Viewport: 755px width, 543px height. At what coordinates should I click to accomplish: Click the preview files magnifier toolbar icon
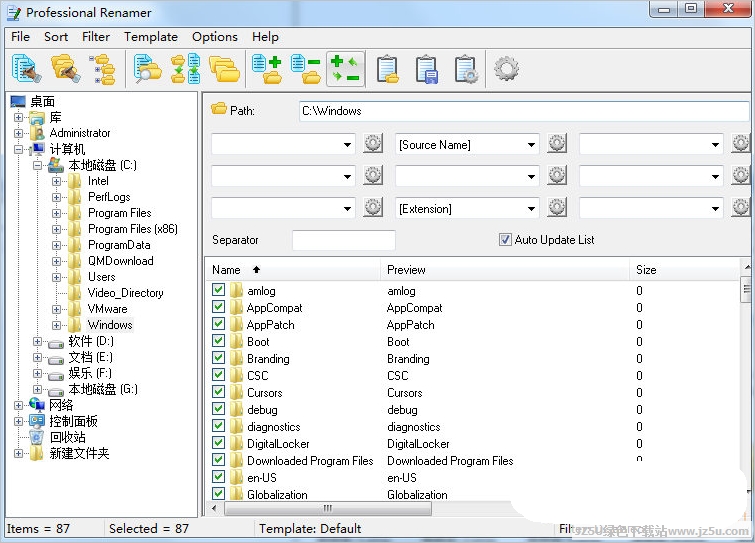[147, 69]
